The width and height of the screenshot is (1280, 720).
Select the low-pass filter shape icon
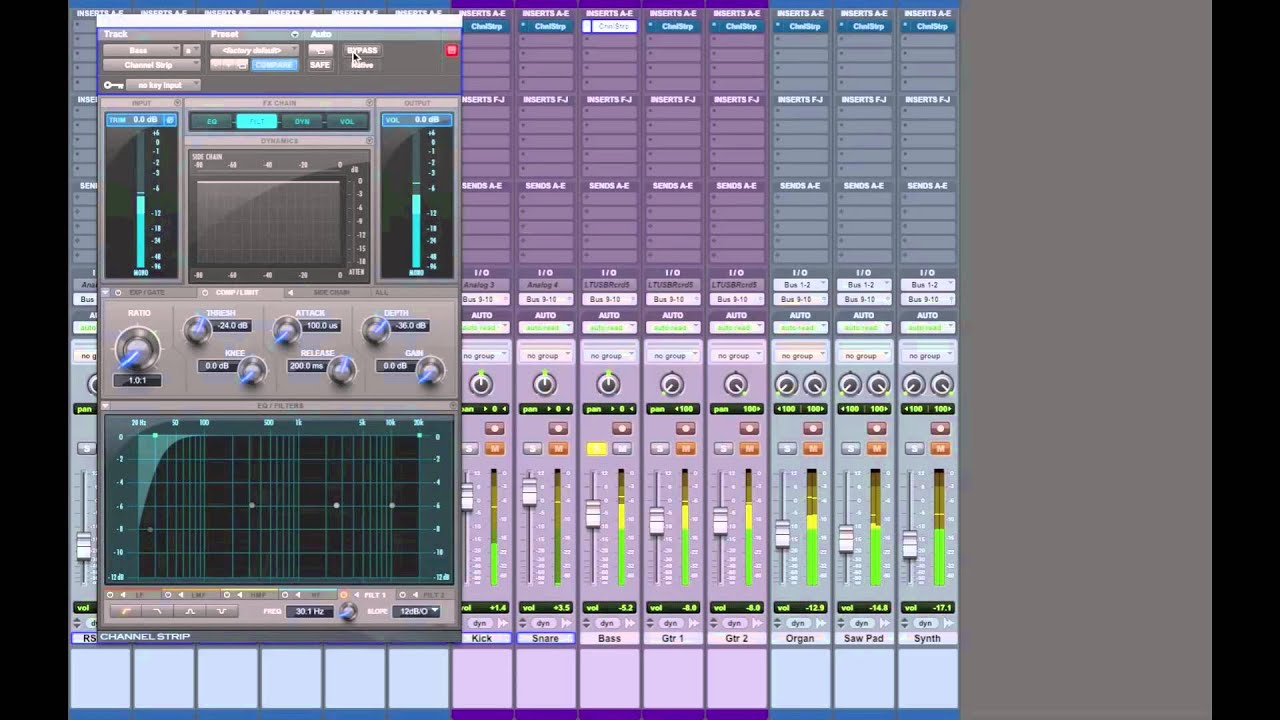tap(158, 611)
